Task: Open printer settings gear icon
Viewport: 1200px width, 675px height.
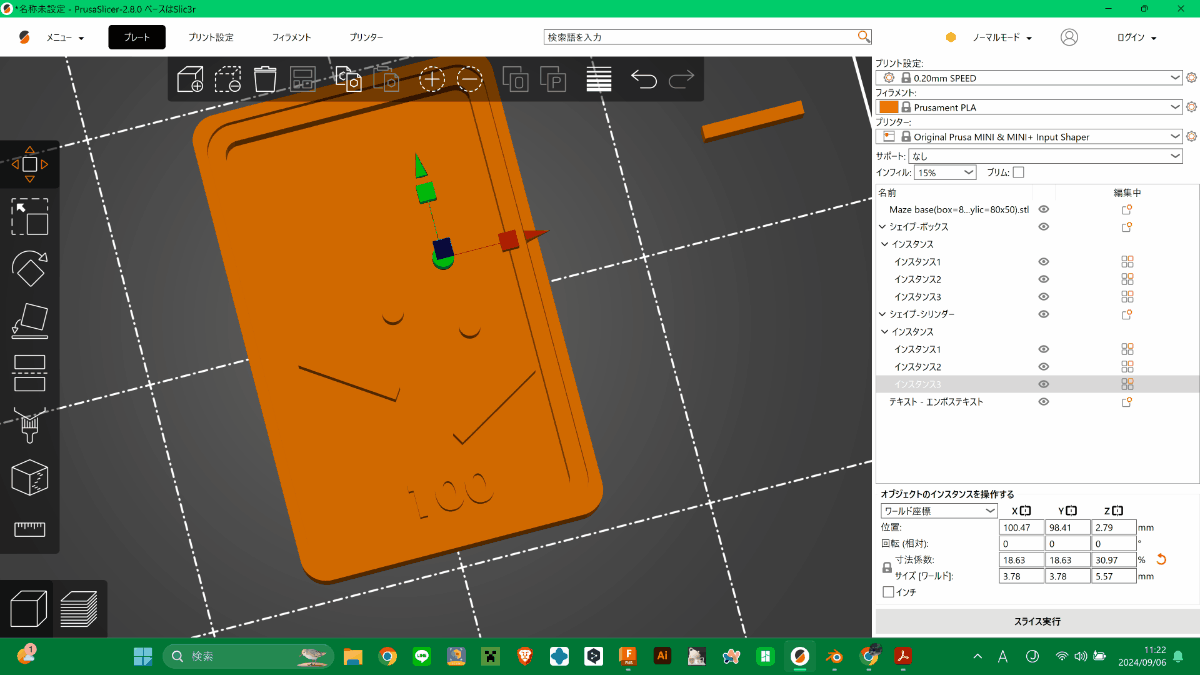Action: (x=1191, y=136)
